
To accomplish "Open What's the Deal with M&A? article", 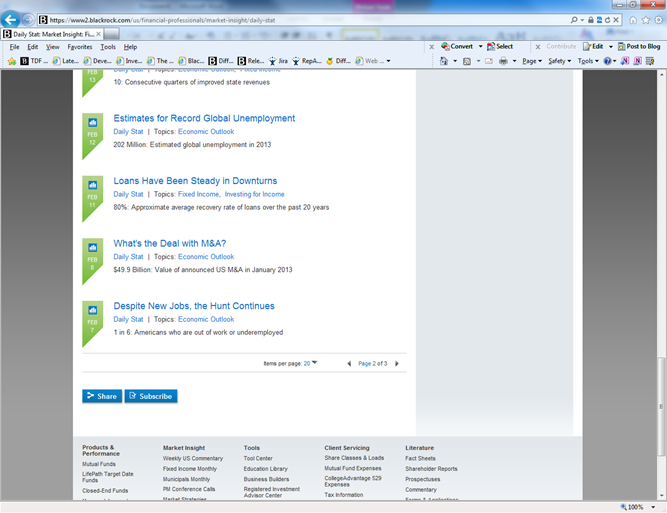I will click(170, 243).
